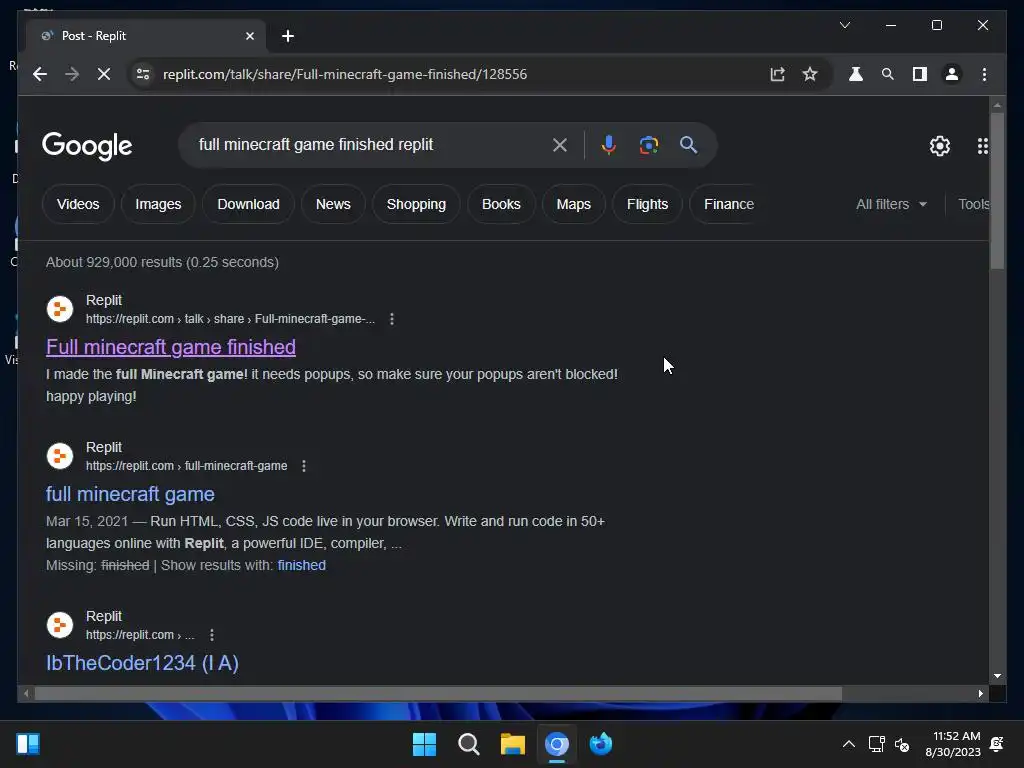The height and width of the screenshot is (768, 1024).
Task: Open Chrome Labs flask icon
Action: 856,74
